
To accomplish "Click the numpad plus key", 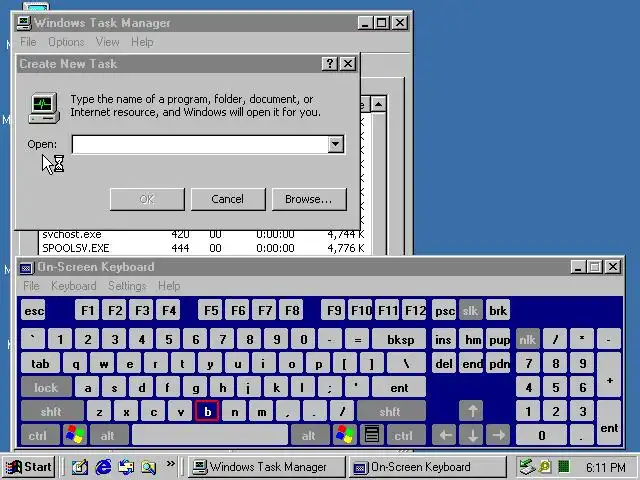I will coord(609,375).
